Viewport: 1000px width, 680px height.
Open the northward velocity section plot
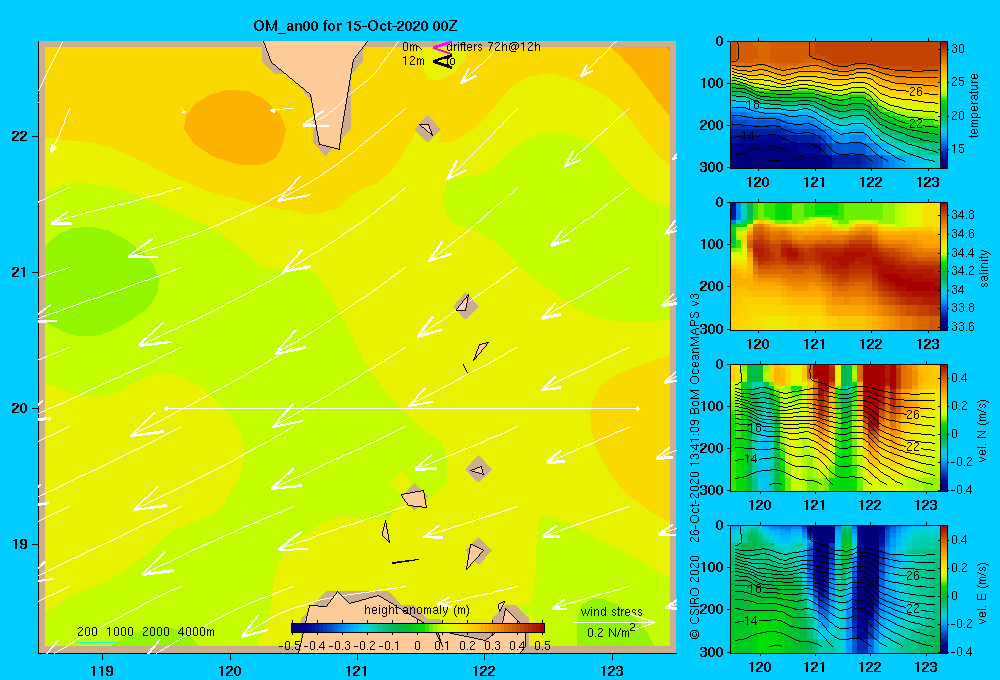click(x=835, y=427)
